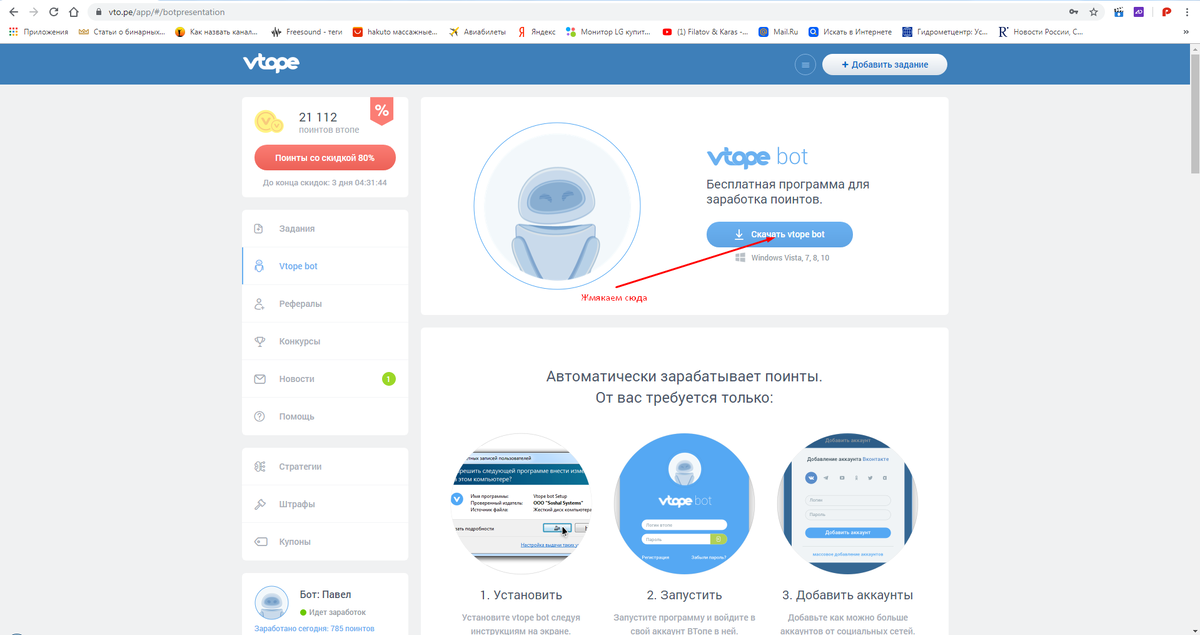1200x635 pixels.
Task: Bookmark this page with the star icon
Action: [1094, 12]
